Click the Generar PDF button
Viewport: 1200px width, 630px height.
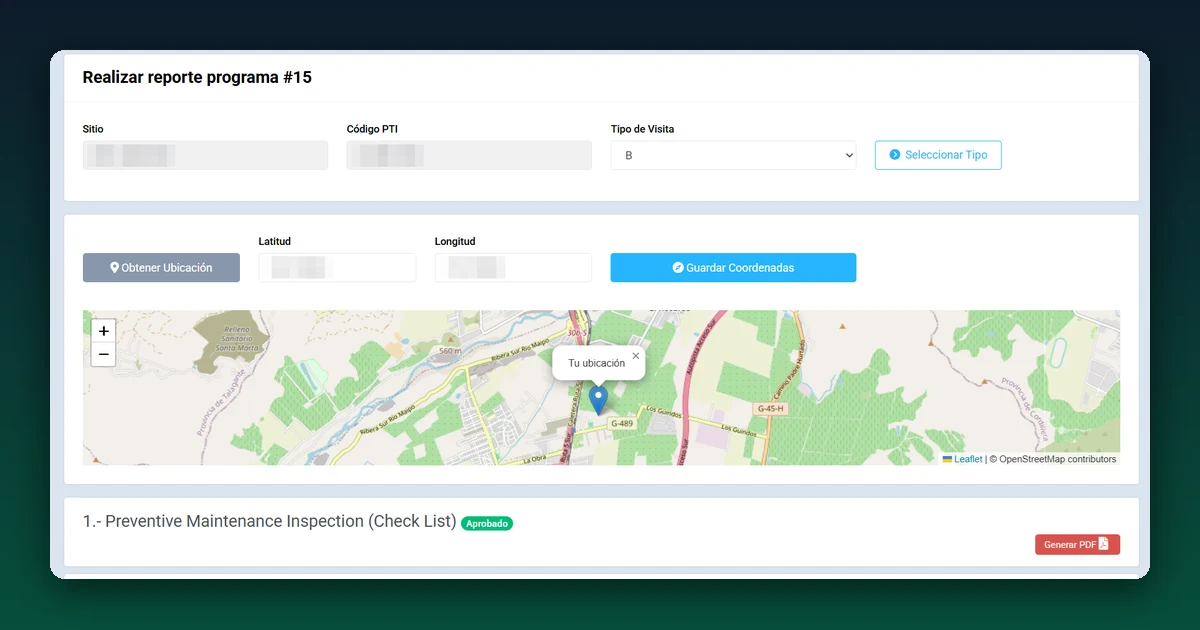coord(1077,545)
